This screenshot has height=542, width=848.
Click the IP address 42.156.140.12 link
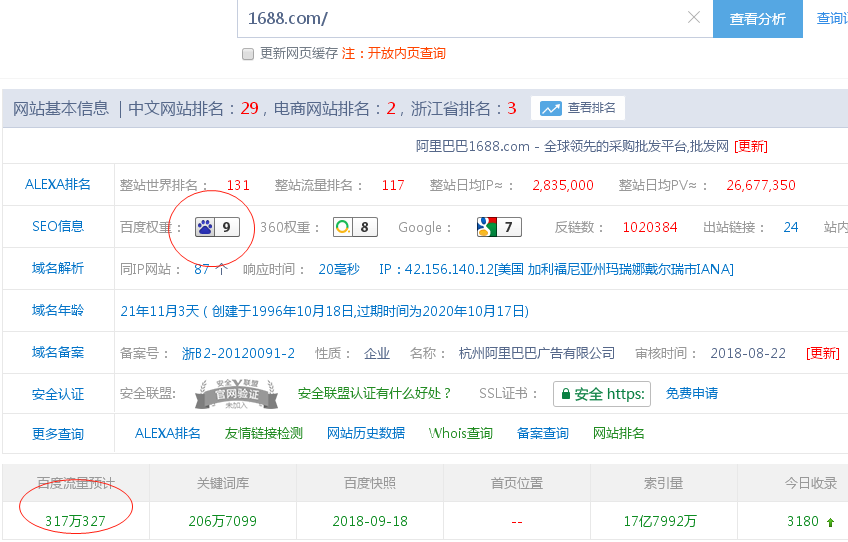[x=556, y=269]
